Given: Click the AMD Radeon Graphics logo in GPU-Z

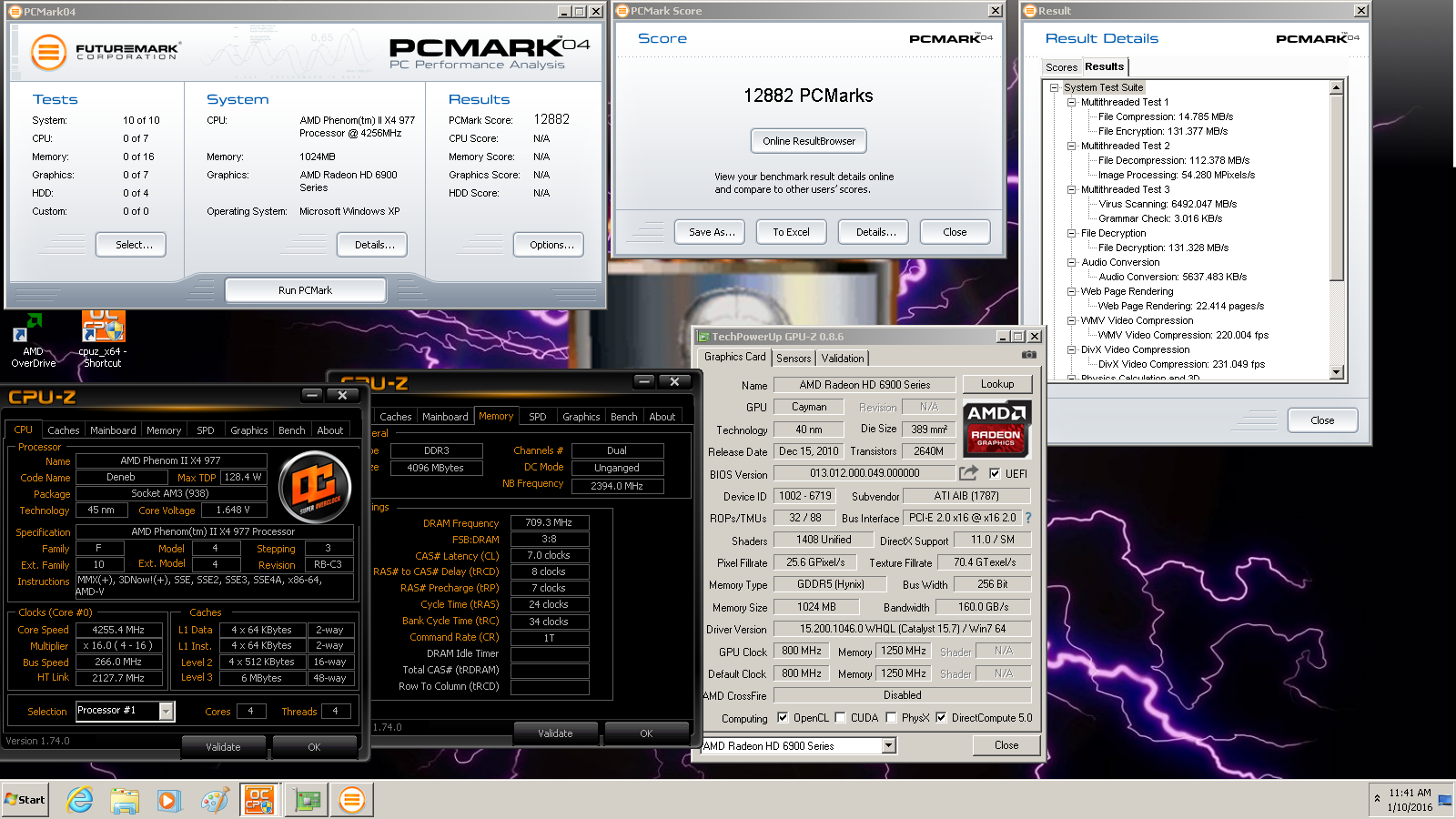Looking at the screenshot, I should 996,429.
